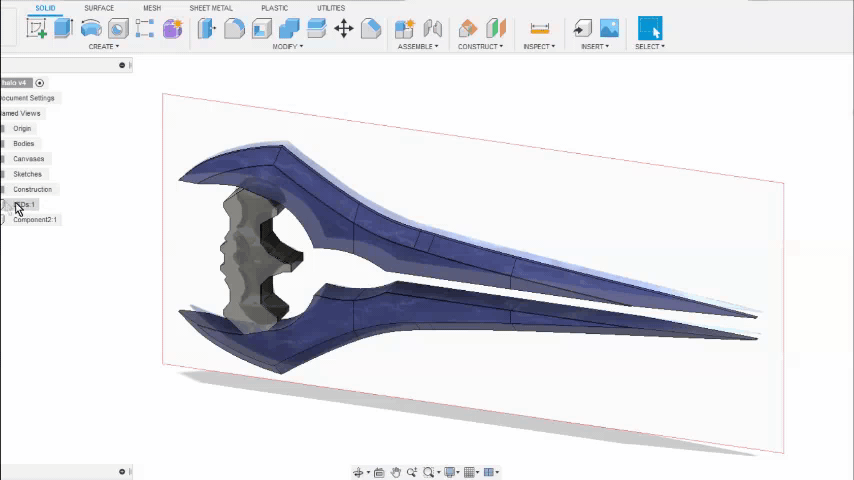Viewport: 854px width, 480px height.
Task: Switch to the MESH tab
Action: [x=152, y=8]
